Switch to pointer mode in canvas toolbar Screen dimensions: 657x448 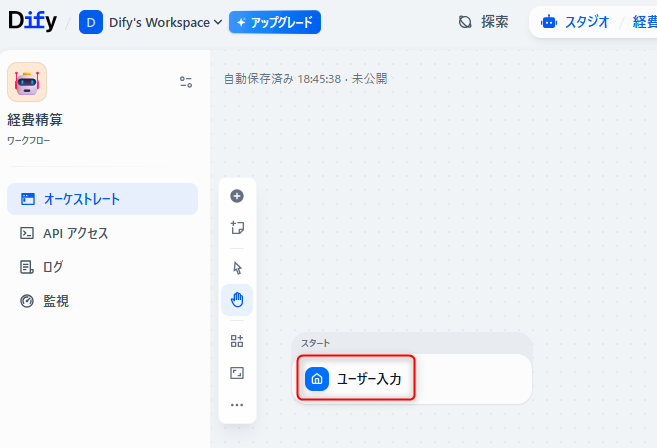coord(237,268)
